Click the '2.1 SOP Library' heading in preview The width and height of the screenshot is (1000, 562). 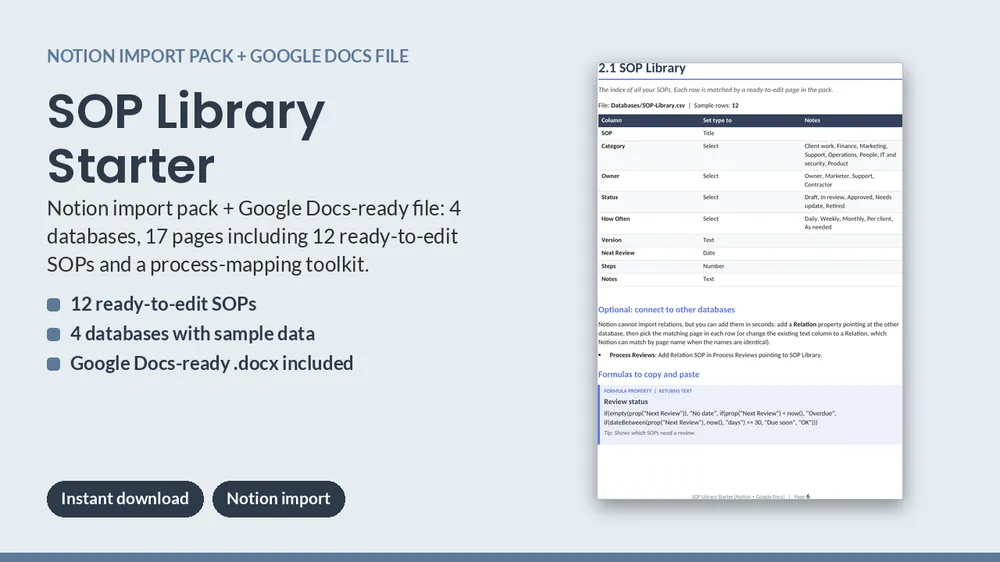click(x=642, y=68)
